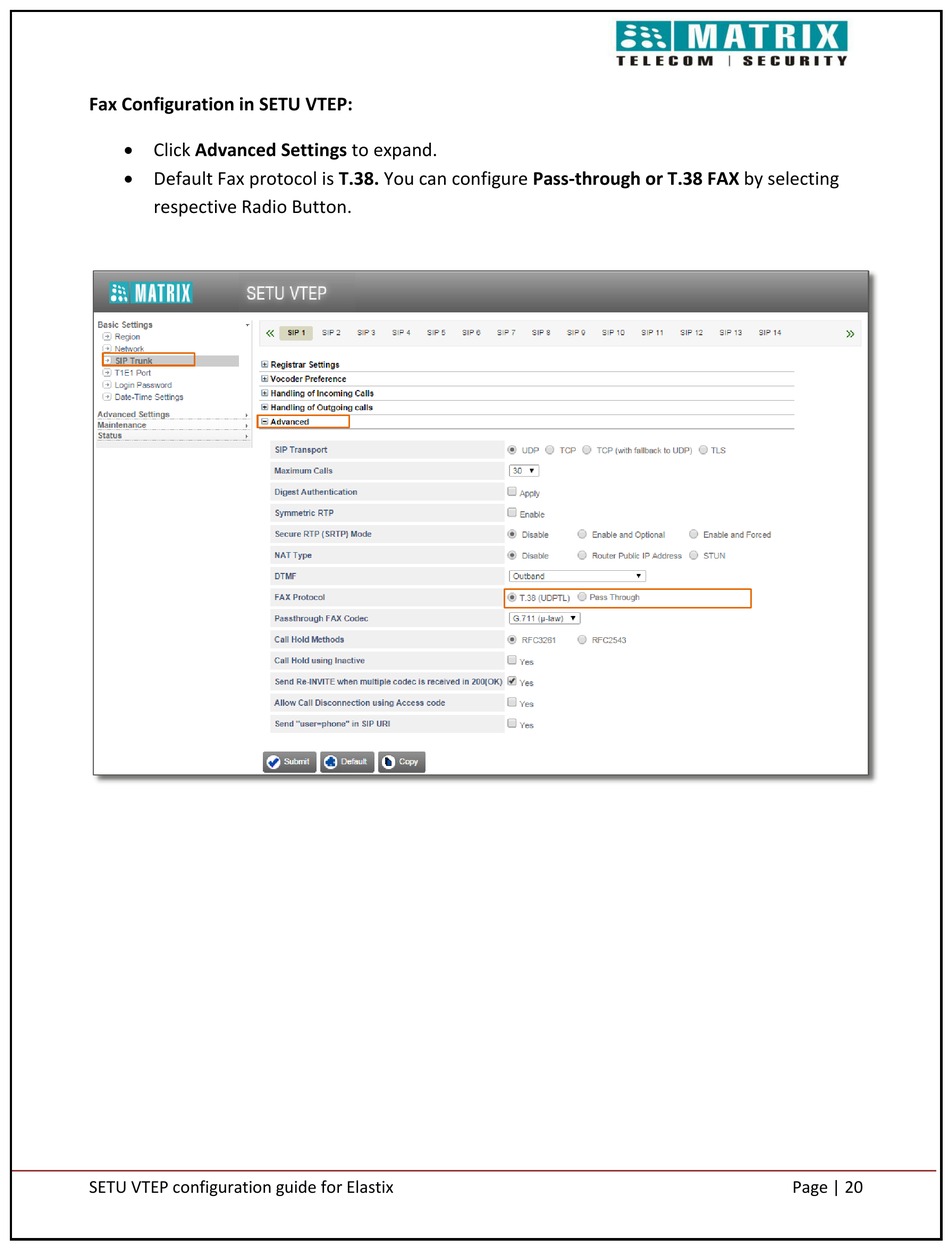Switch to the SIP 9 tab
This screenshot has height=1248, width=950.
tap(576, 333)
